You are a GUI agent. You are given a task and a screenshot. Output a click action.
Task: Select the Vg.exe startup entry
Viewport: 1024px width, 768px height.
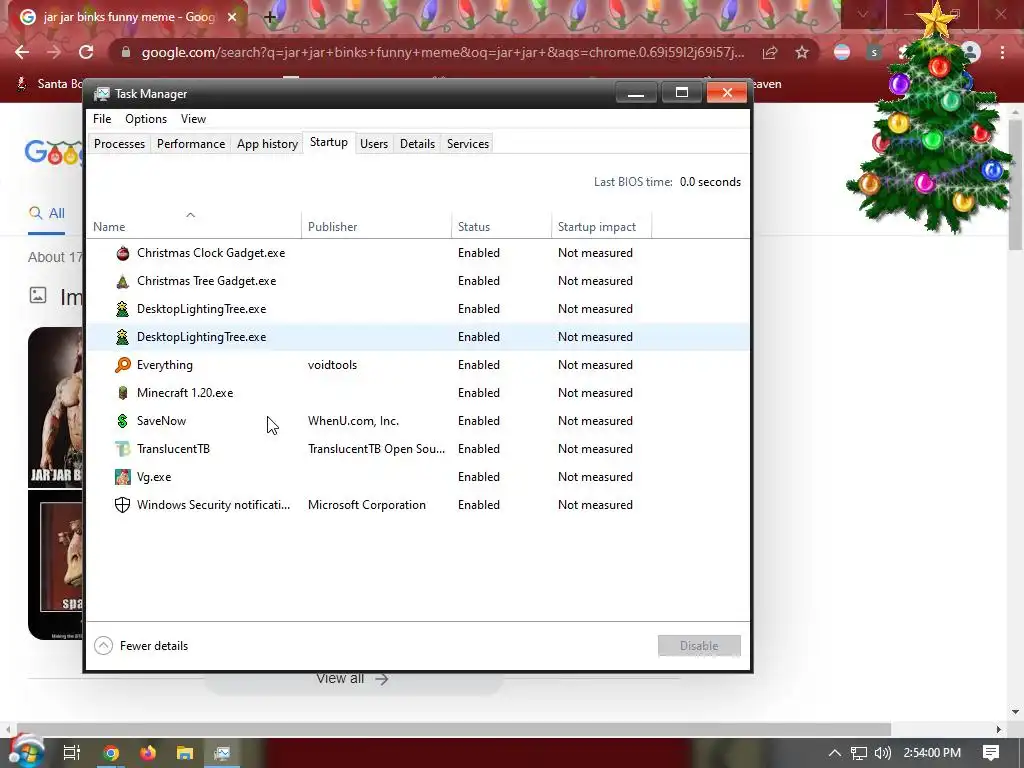pyautogui.click(x=418, y=477)
